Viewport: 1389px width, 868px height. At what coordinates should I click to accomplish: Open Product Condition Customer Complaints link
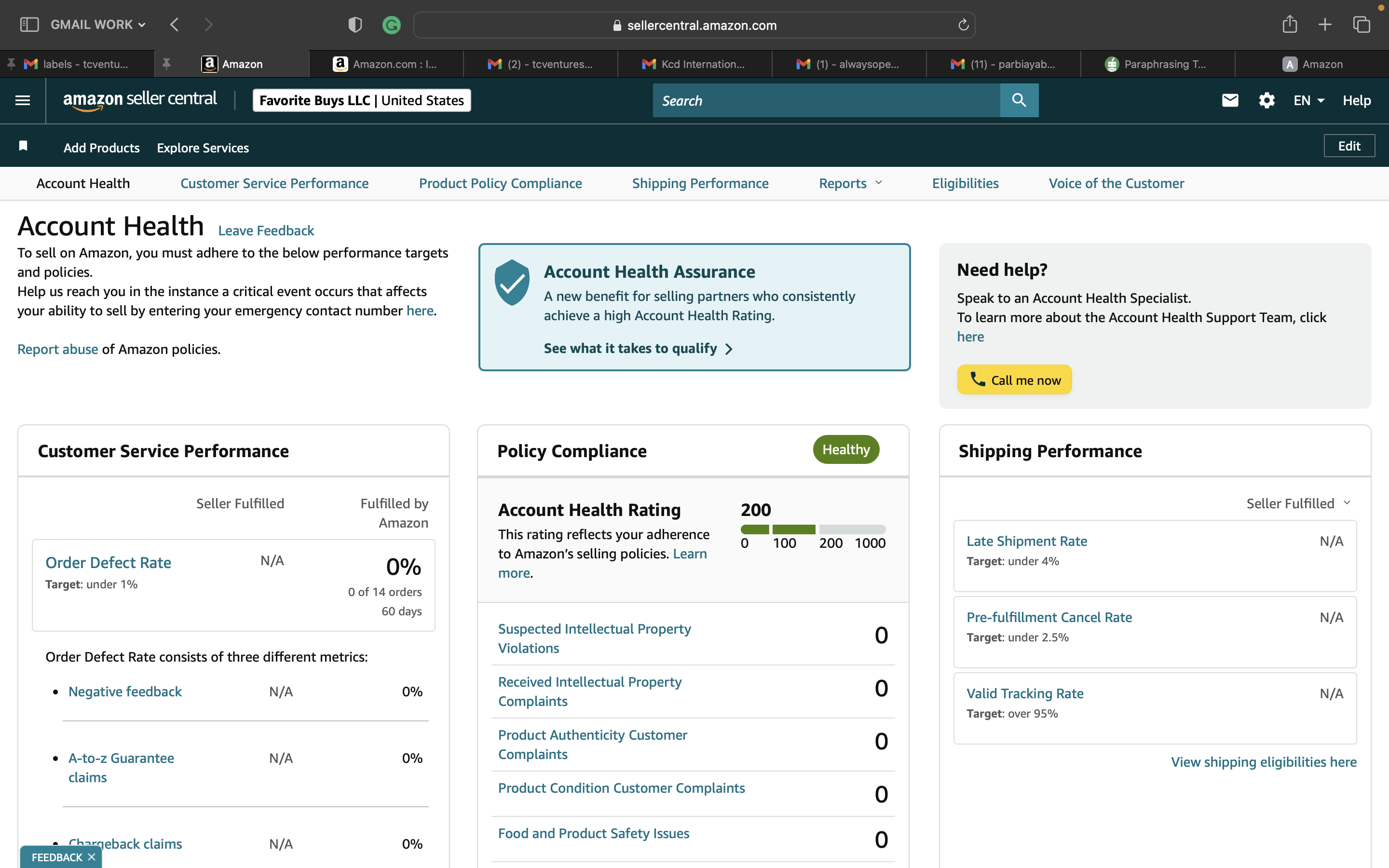pyautogui.click(x=622, y=787)
